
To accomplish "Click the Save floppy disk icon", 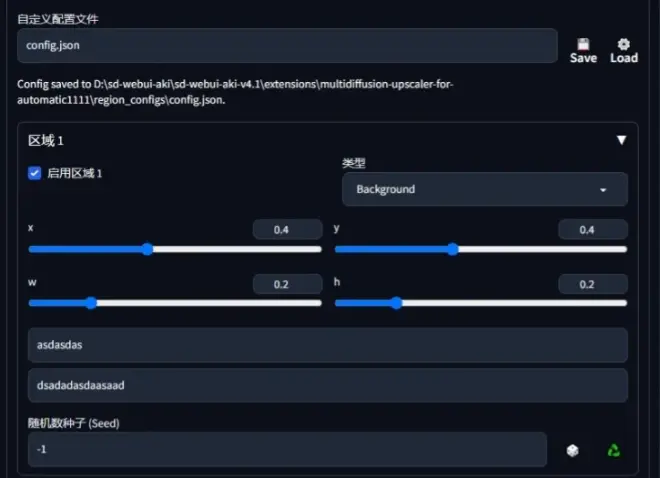I will pos(583,44).
